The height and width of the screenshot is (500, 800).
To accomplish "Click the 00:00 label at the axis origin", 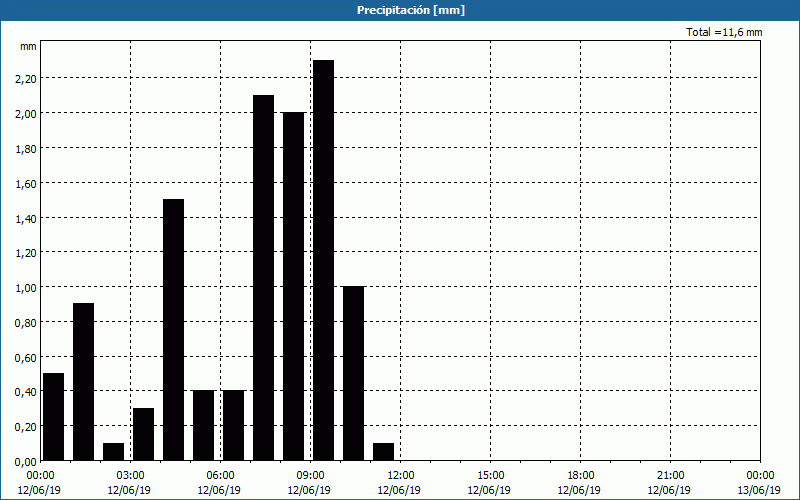I will 40,476.
